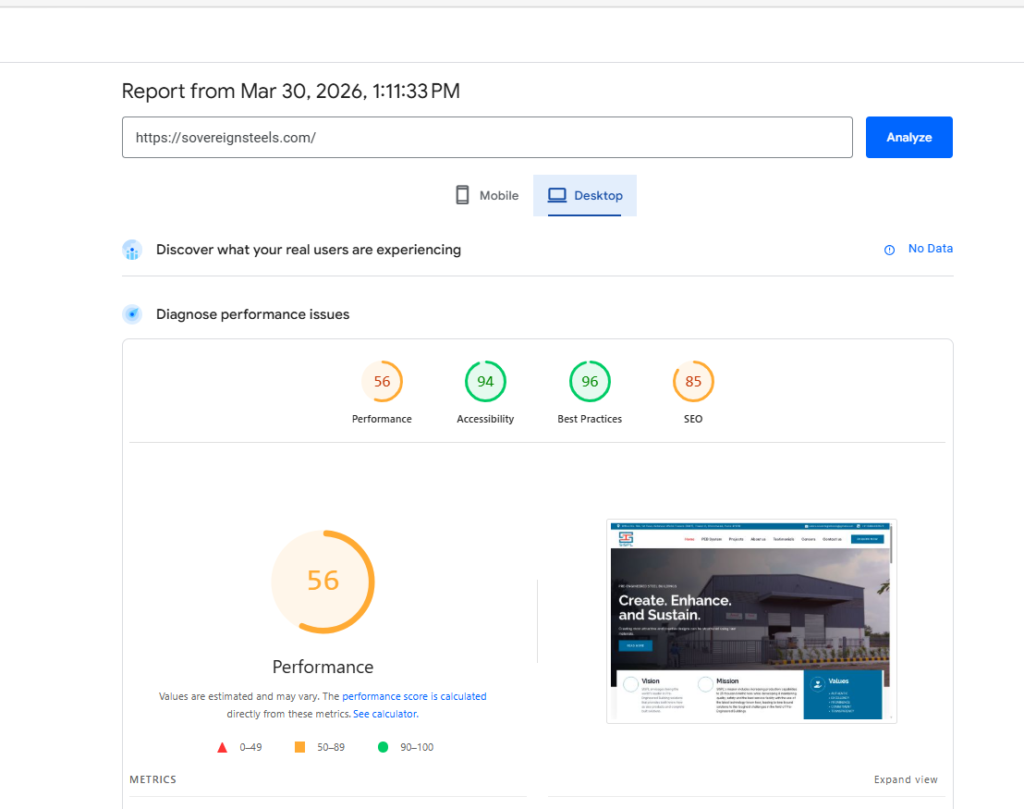This screenshot has width=1024, height=809.
Task: Switch to the Mobile tab
Action: click(x=487, y=196)
